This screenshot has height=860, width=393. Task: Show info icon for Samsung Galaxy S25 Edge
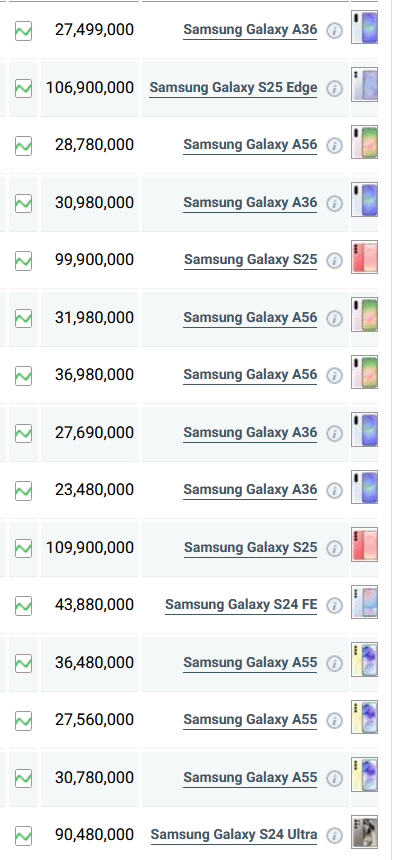(x=334, y=88)
